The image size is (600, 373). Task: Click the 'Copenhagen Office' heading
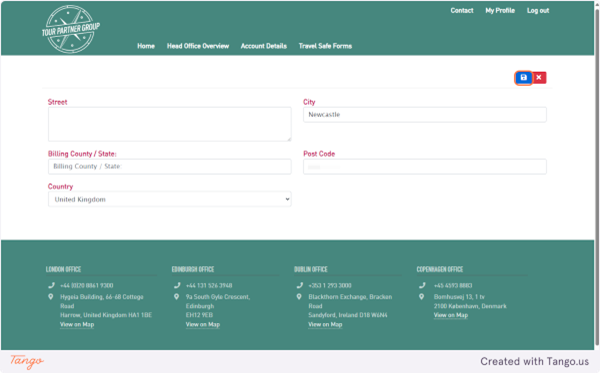440,269
